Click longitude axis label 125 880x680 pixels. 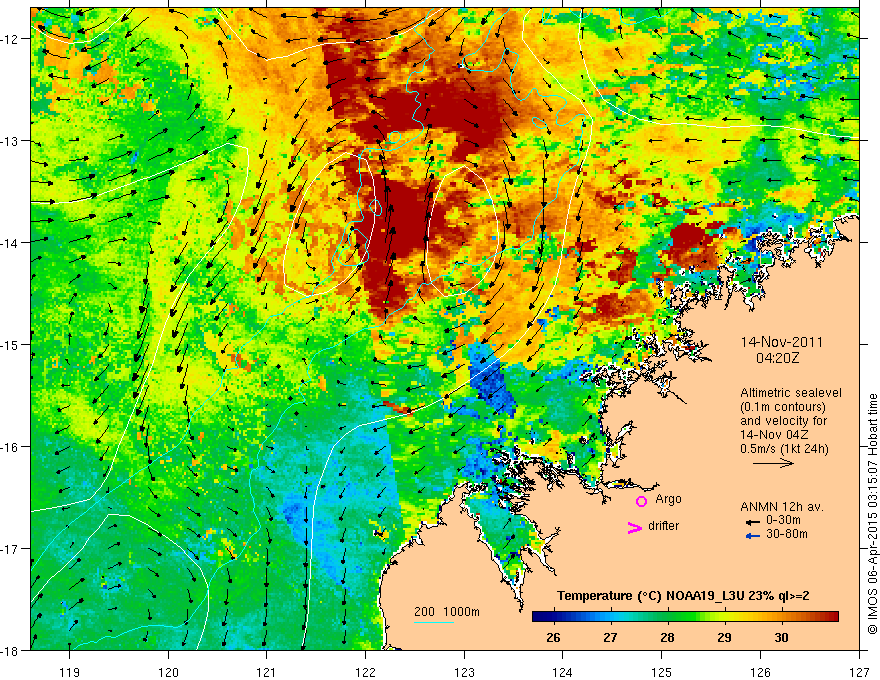[662, 672]
